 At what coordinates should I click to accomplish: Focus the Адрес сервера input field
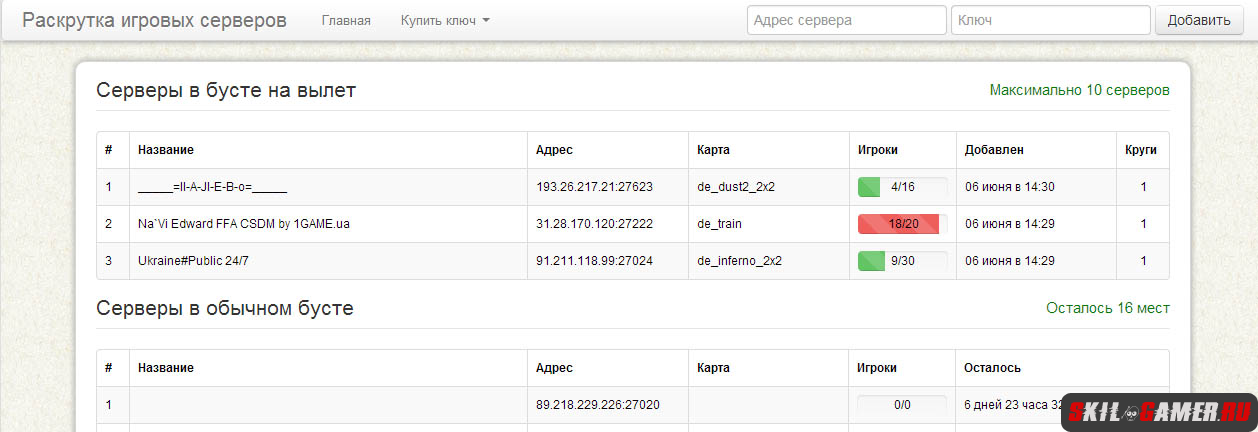pos(846,20)
